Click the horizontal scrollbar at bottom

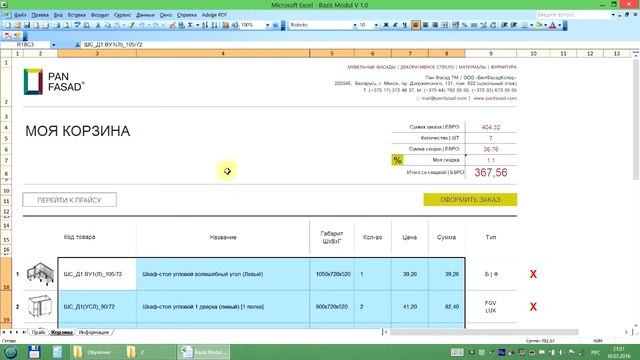pos(484,332)
